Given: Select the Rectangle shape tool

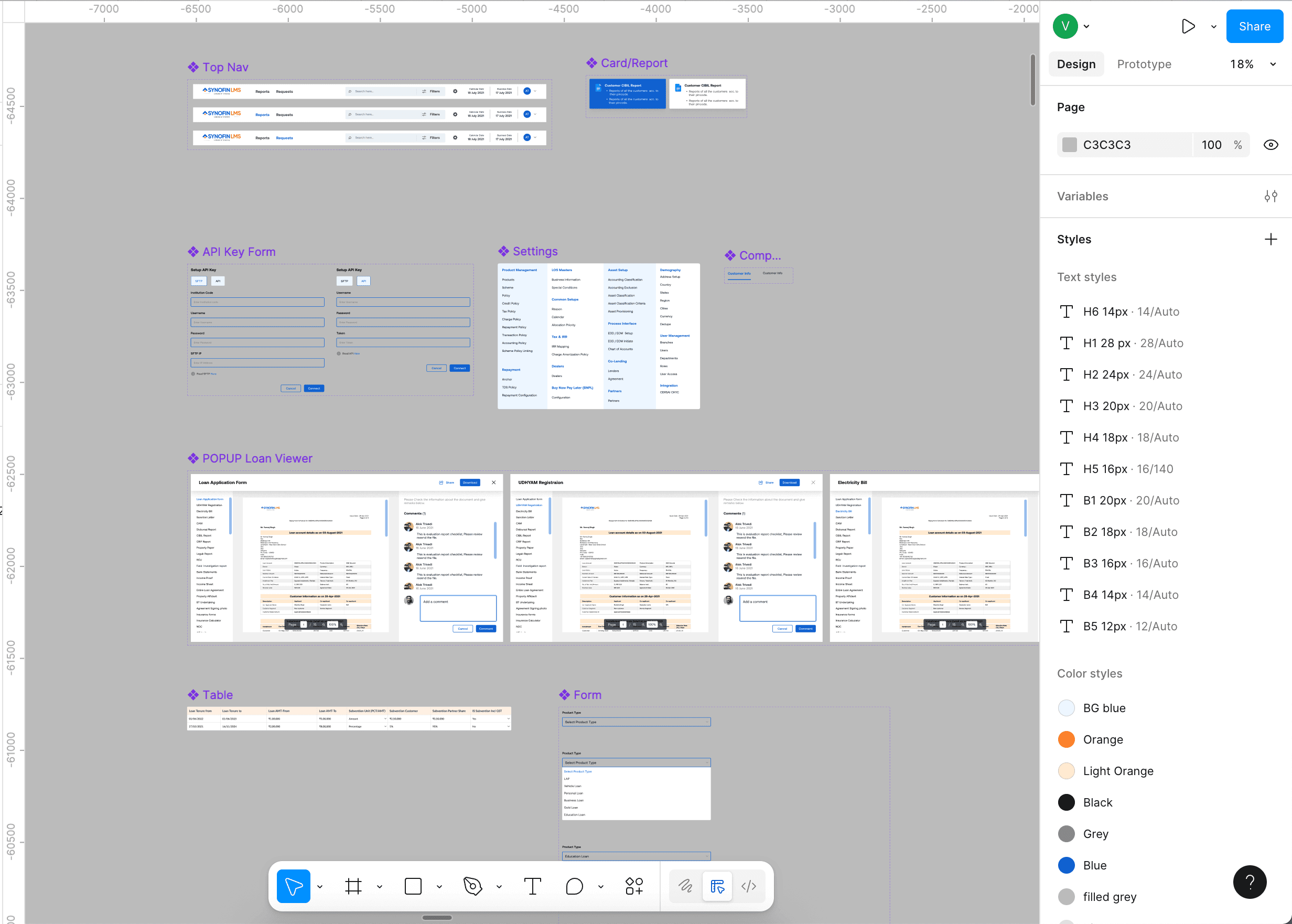Looking at the screenshot, I should point(413,886).
